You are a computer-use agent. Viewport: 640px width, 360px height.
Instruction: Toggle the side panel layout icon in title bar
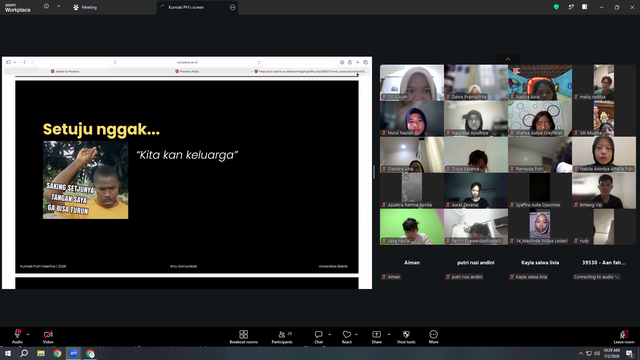(x=585, y=7)
